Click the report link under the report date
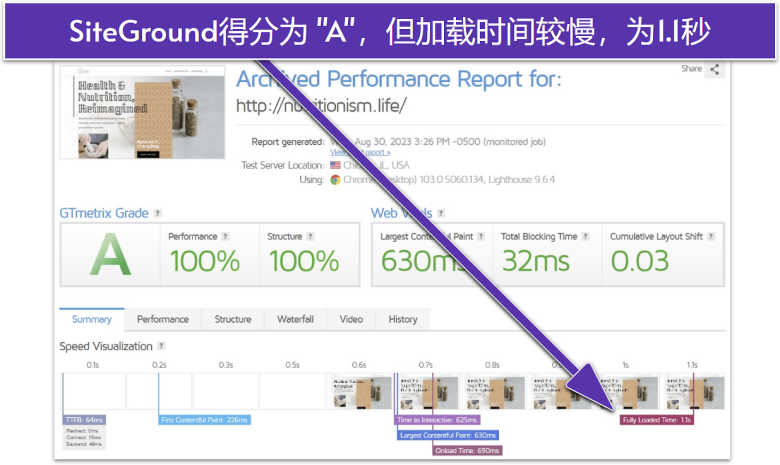This screenshot has width=780, height=465. coord(360,152)
